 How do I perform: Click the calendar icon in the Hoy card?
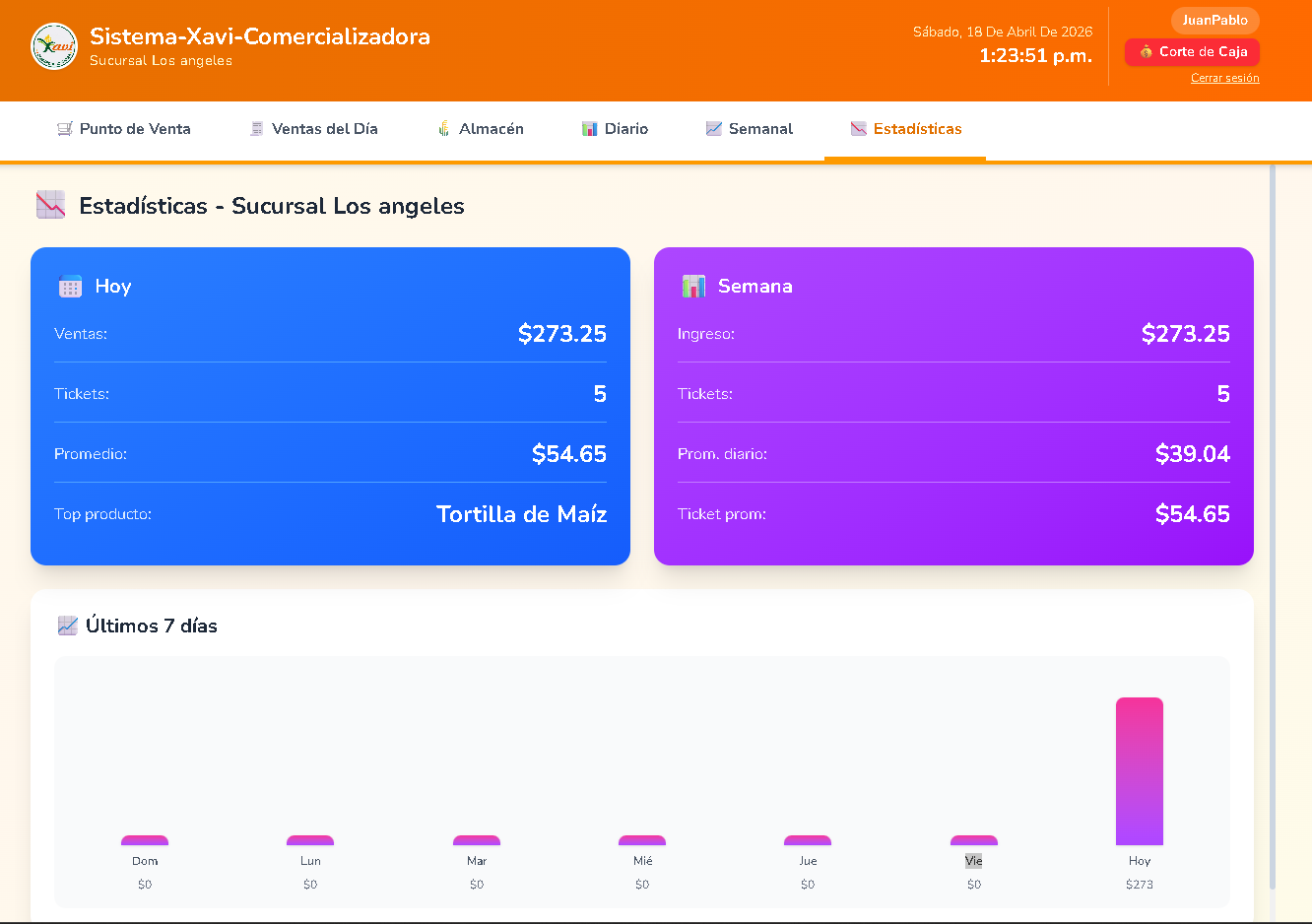pyautogui.click(x=71, y=287)
